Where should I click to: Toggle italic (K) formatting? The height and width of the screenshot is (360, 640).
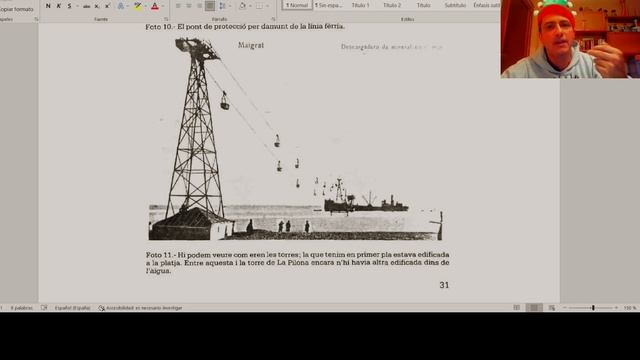pyautogui.click(x=59, y=6)
